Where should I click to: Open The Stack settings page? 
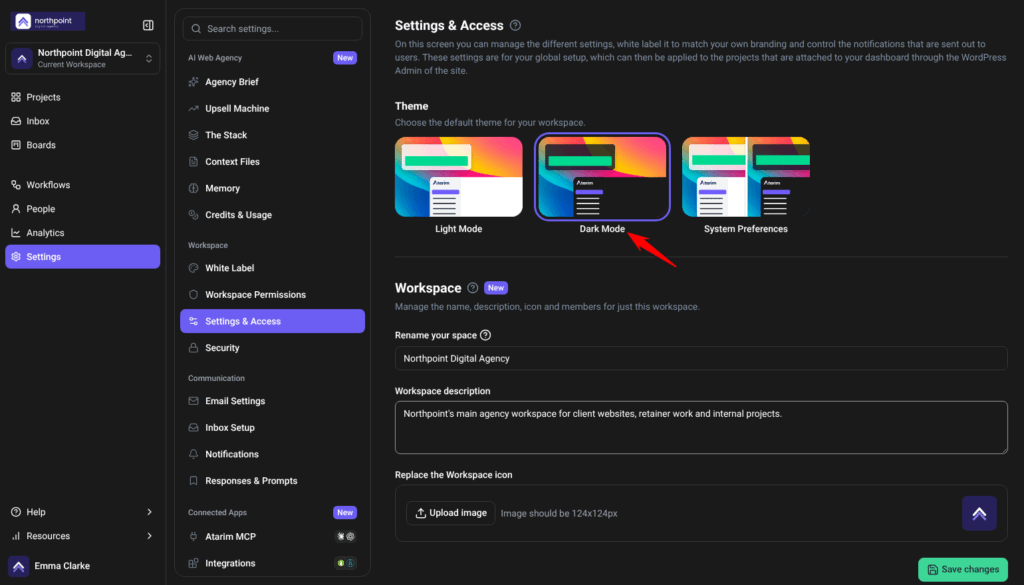272,135
